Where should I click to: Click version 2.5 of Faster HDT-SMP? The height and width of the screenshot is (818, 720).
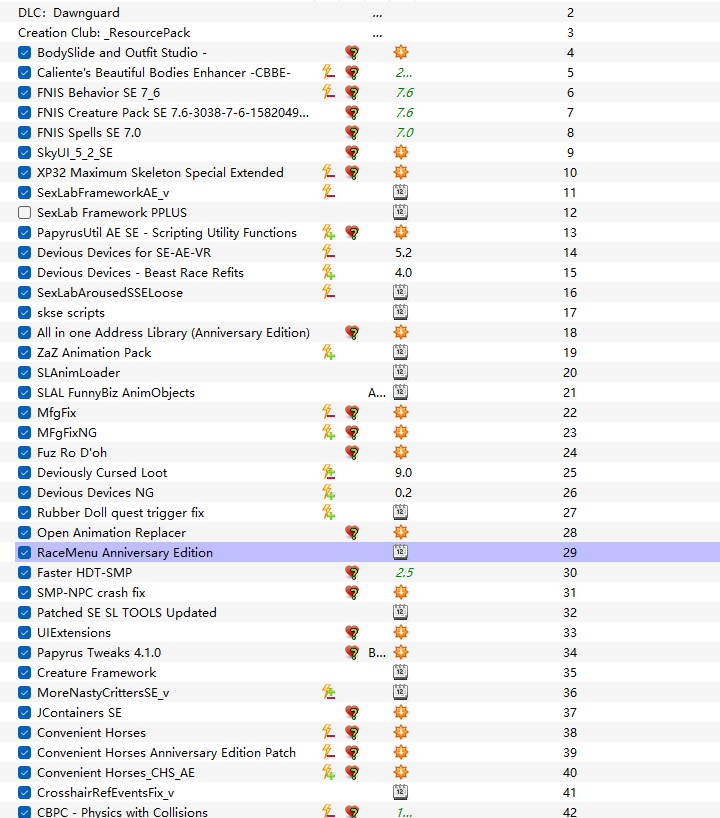pos(404,572)
